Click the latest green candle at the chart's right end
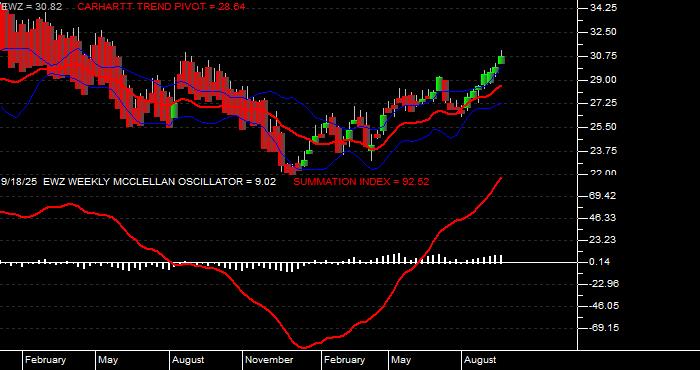Image resolution: width=700 pixels, height=370 pixels. click(x=501, y=60)
